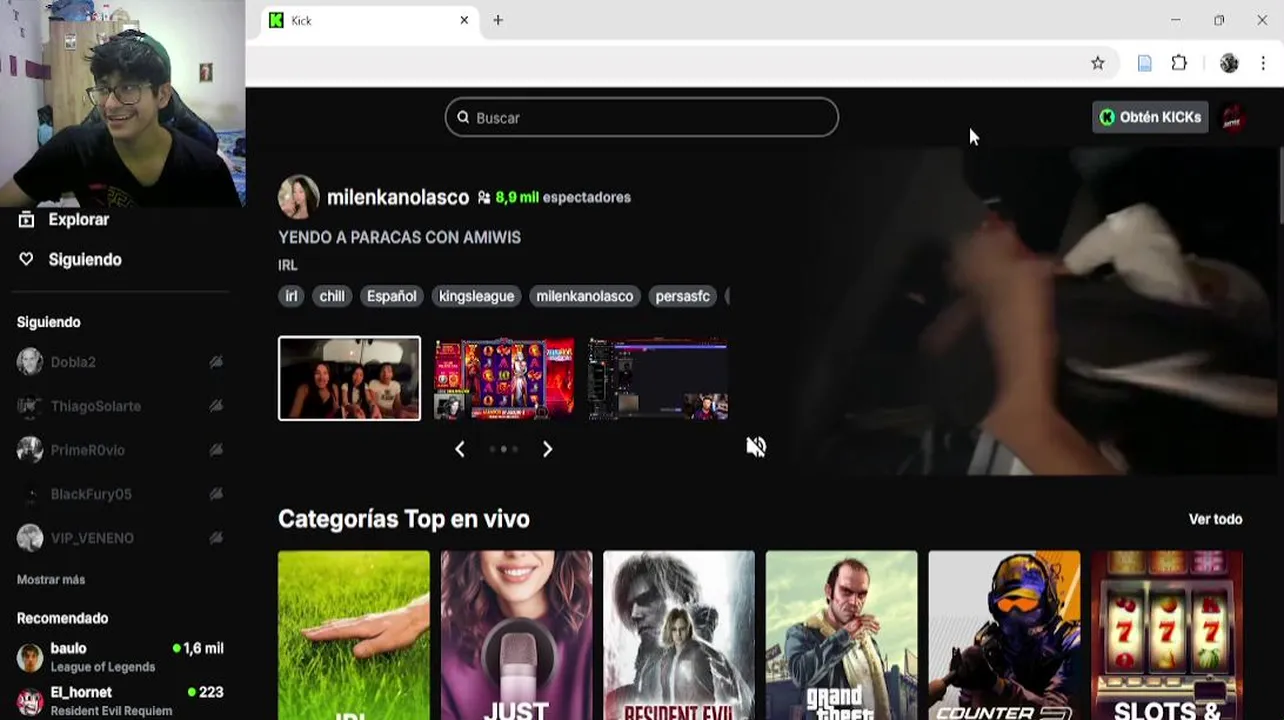Open IRL grass category card

(354, 635)
